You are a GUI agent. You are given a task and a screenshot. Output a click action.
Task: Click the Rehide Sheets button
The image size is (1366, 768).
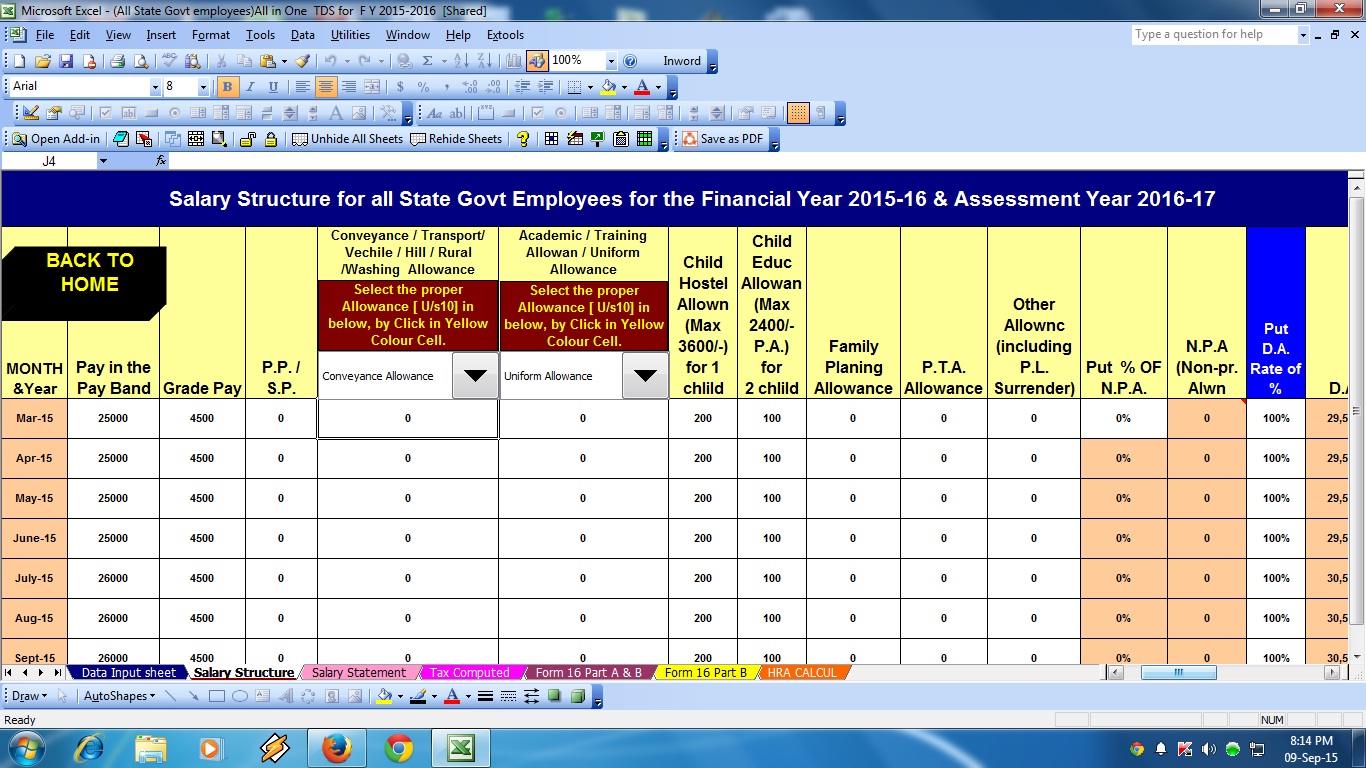coord(457,139)
